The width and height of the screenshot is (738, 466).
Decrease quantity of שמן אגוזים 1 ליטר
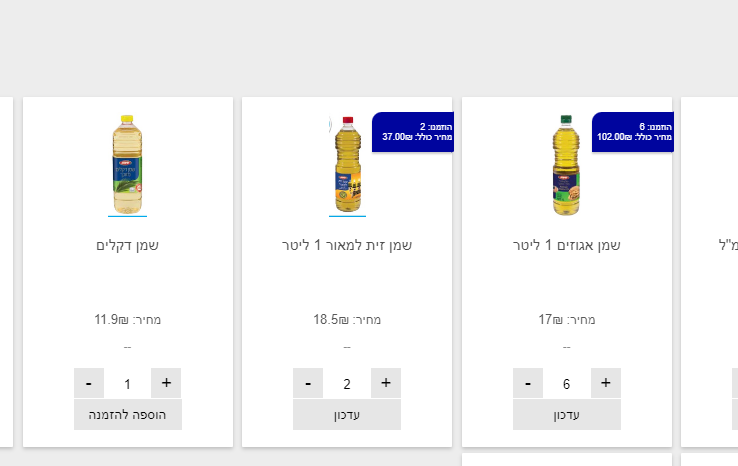pyautogui.click(x=528, y=383)
